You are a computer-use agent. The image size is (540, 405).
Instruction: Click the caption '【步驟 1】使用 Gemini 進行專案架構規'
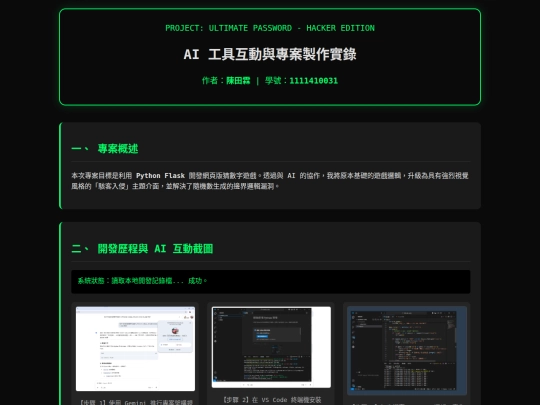[136, 402]
